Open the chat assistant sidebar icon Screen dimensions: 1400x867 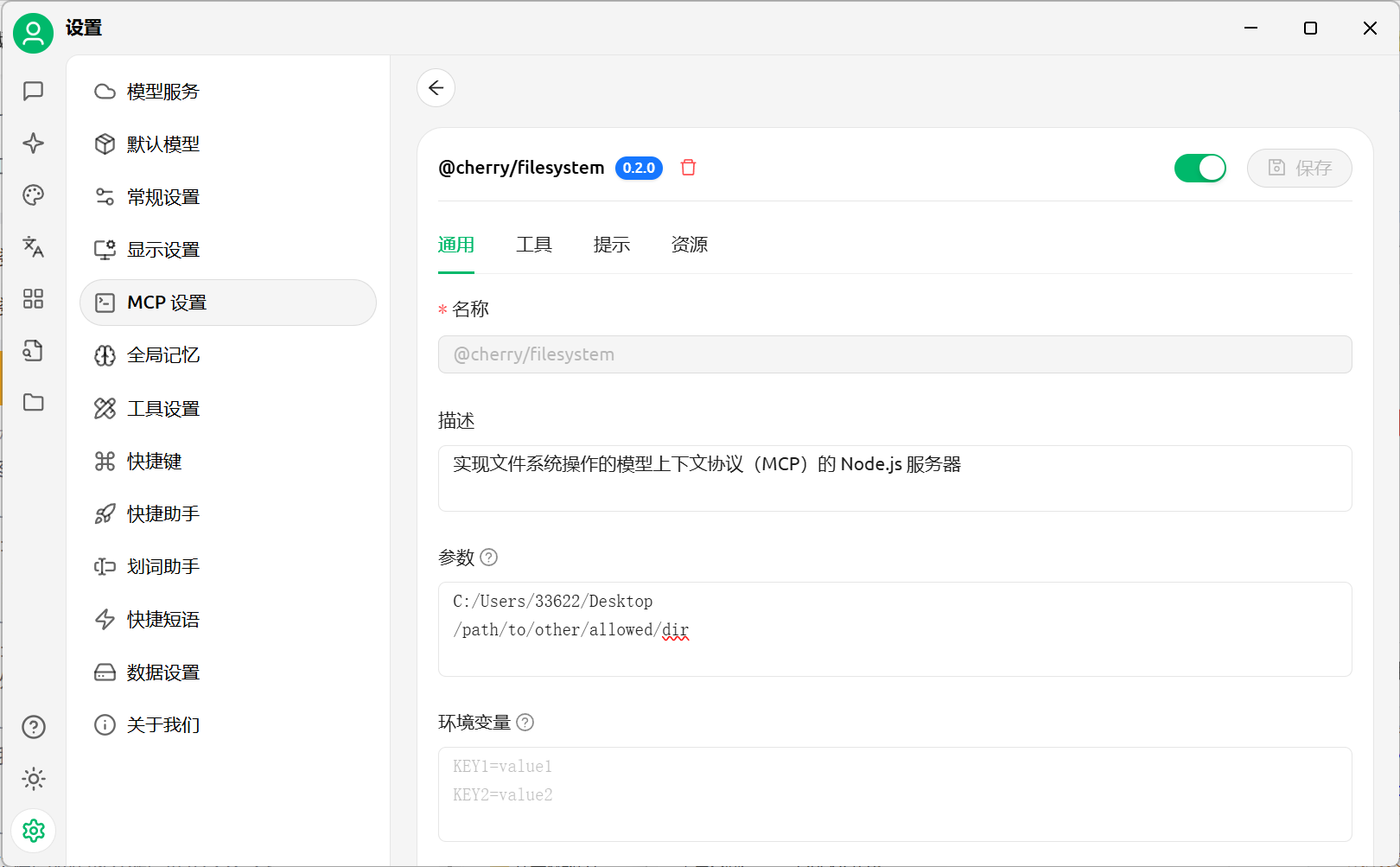tap(34, 91)
